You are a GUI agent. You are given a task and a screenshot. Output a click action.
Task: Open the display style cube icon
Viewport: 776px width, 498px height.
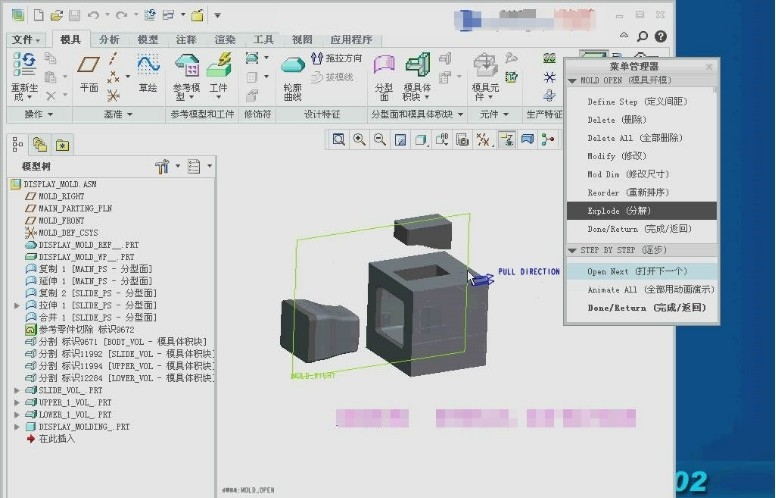click(421, 140)
